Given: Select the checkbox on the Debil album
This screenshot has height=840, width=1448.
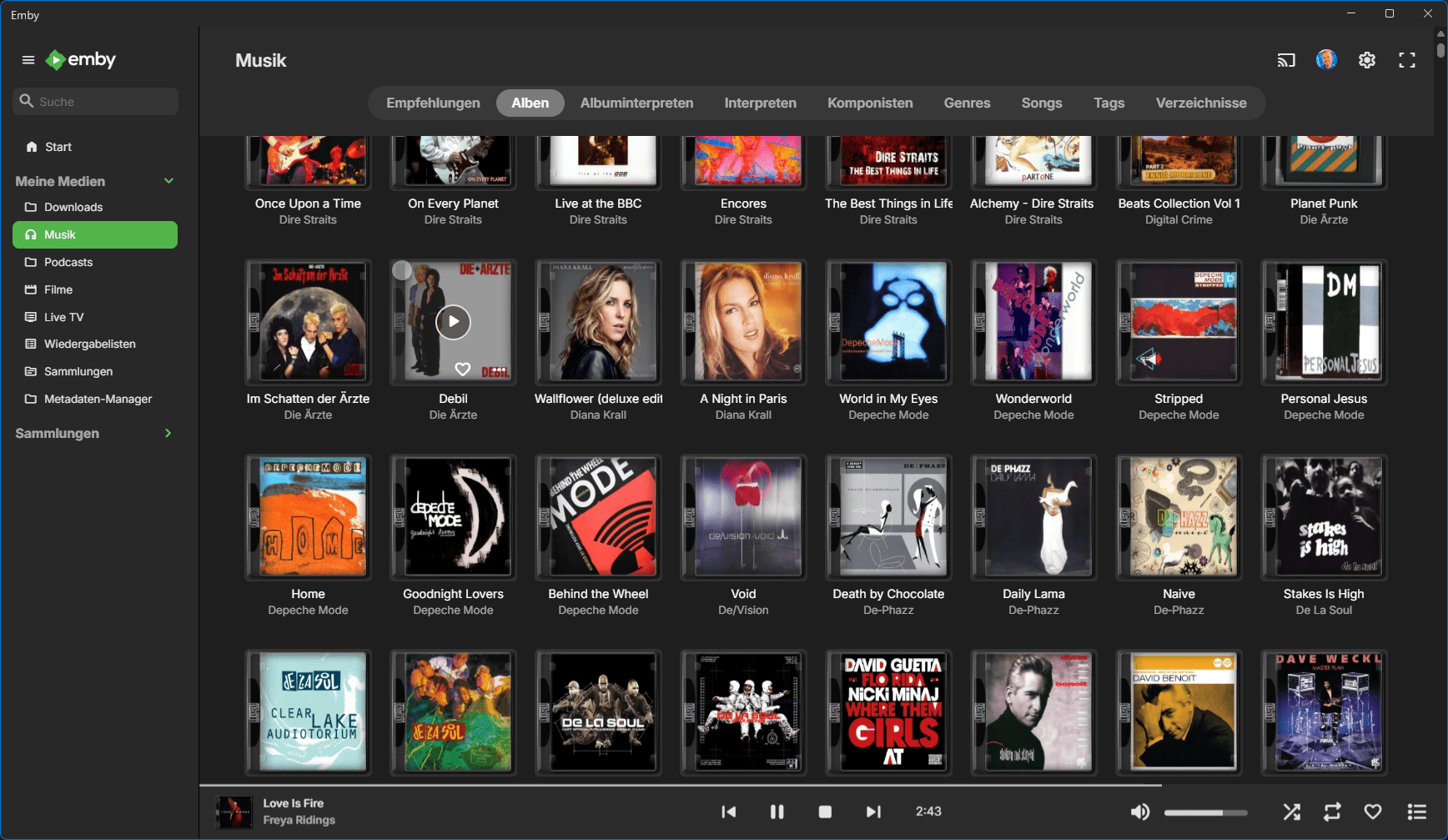Looking at the screenshot, I should point(402,270).
